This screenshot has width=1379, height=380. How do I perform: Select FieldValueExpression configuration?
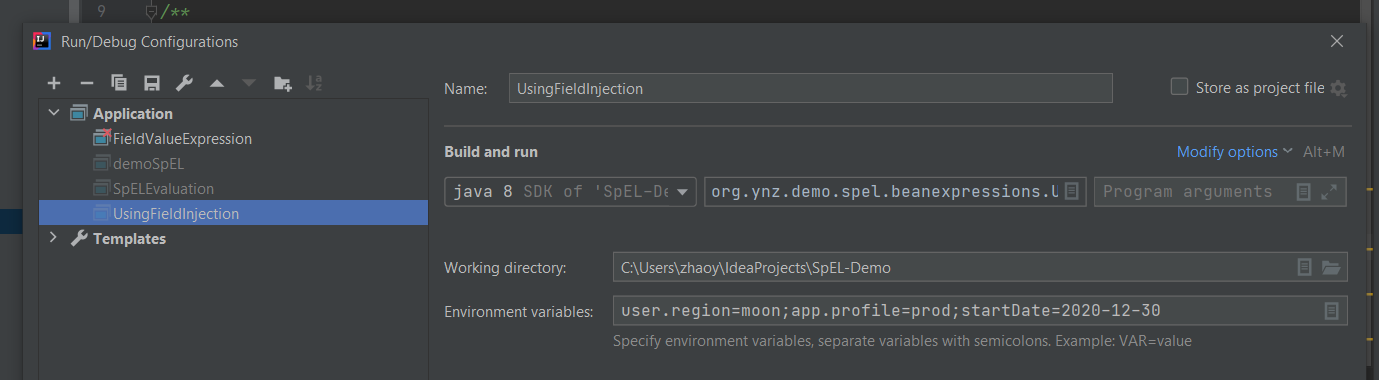tap(182, 139)
